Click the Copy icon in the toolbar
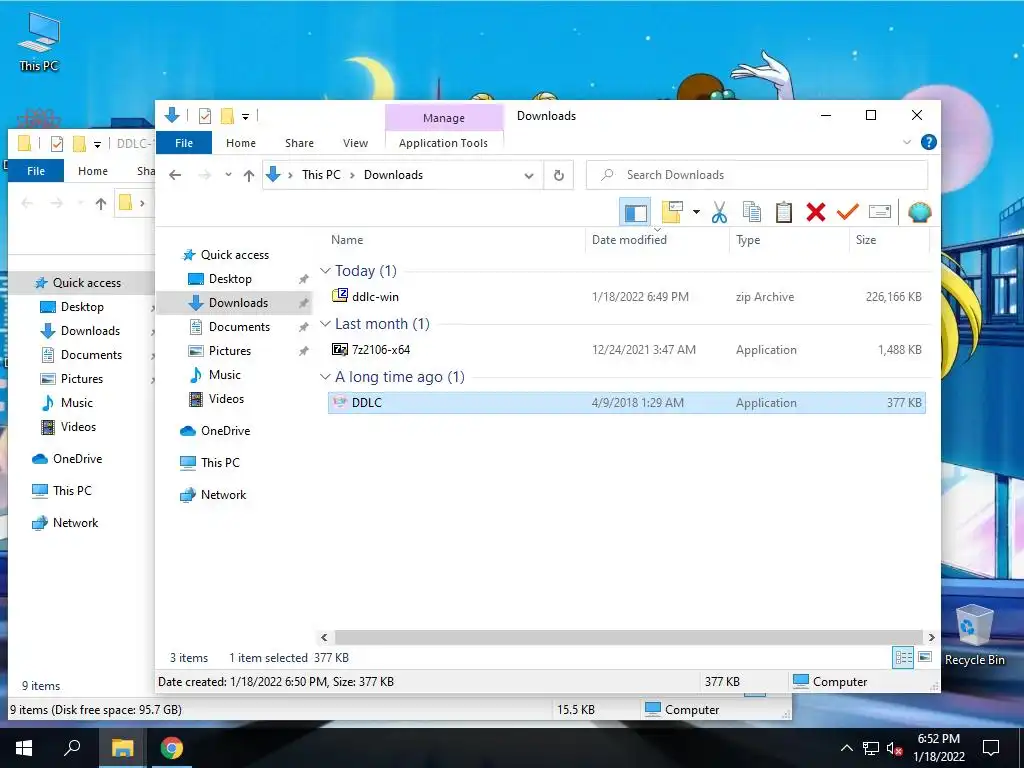Image resolution: width=1024 pixels, height=768 pixels. [x=752, y=212]
